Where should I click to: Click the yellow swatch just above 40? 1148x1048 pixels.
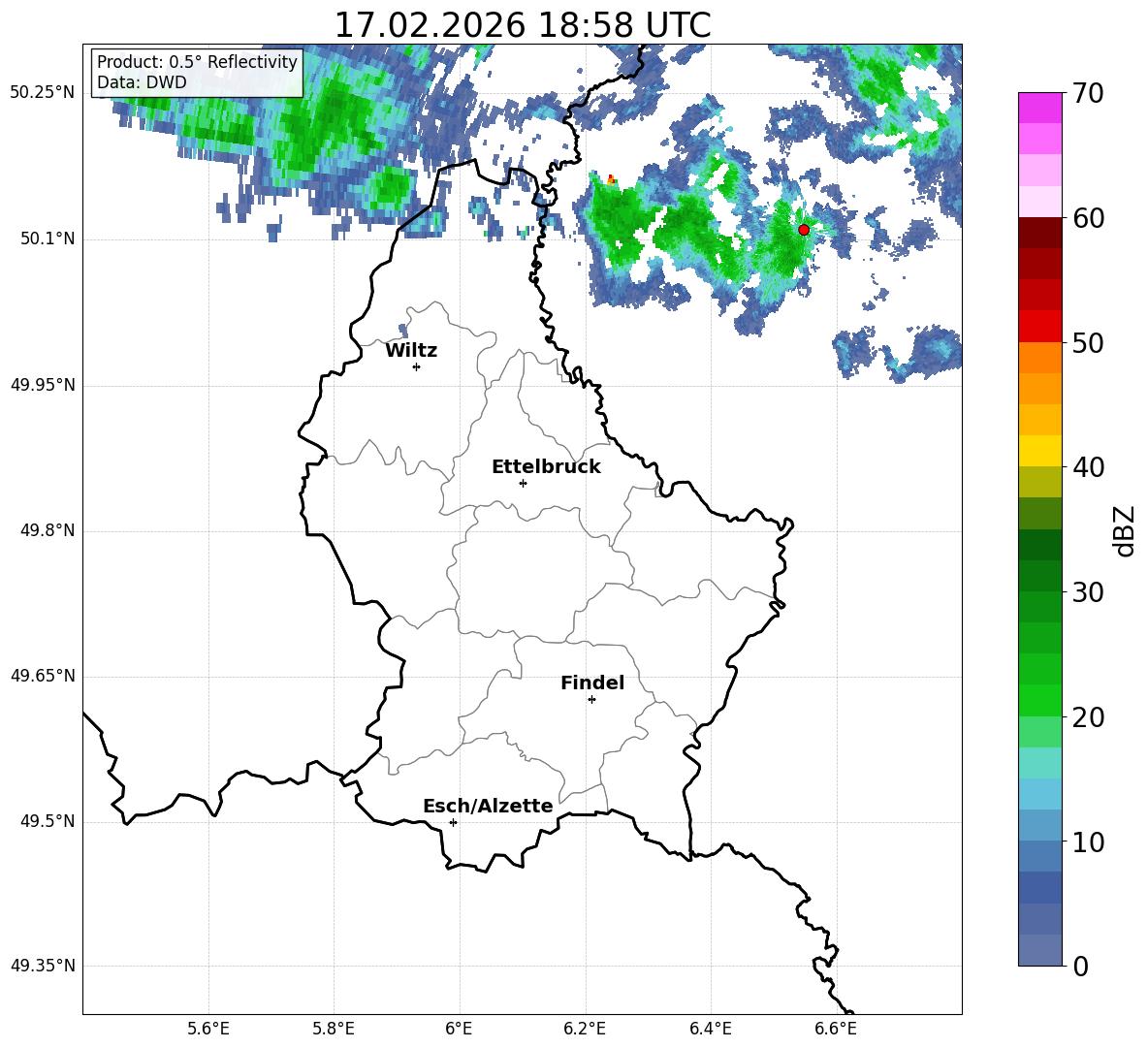click(1039, 451)
